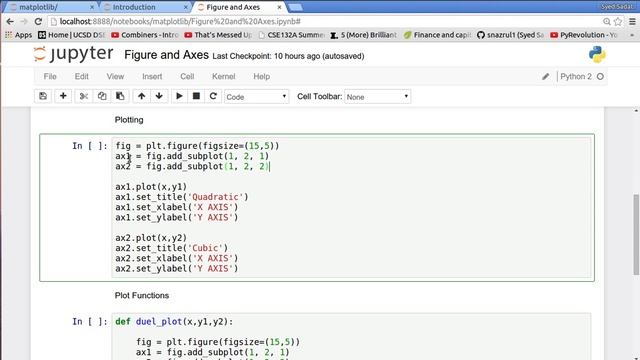Open the Help menu

coord(261,76)
